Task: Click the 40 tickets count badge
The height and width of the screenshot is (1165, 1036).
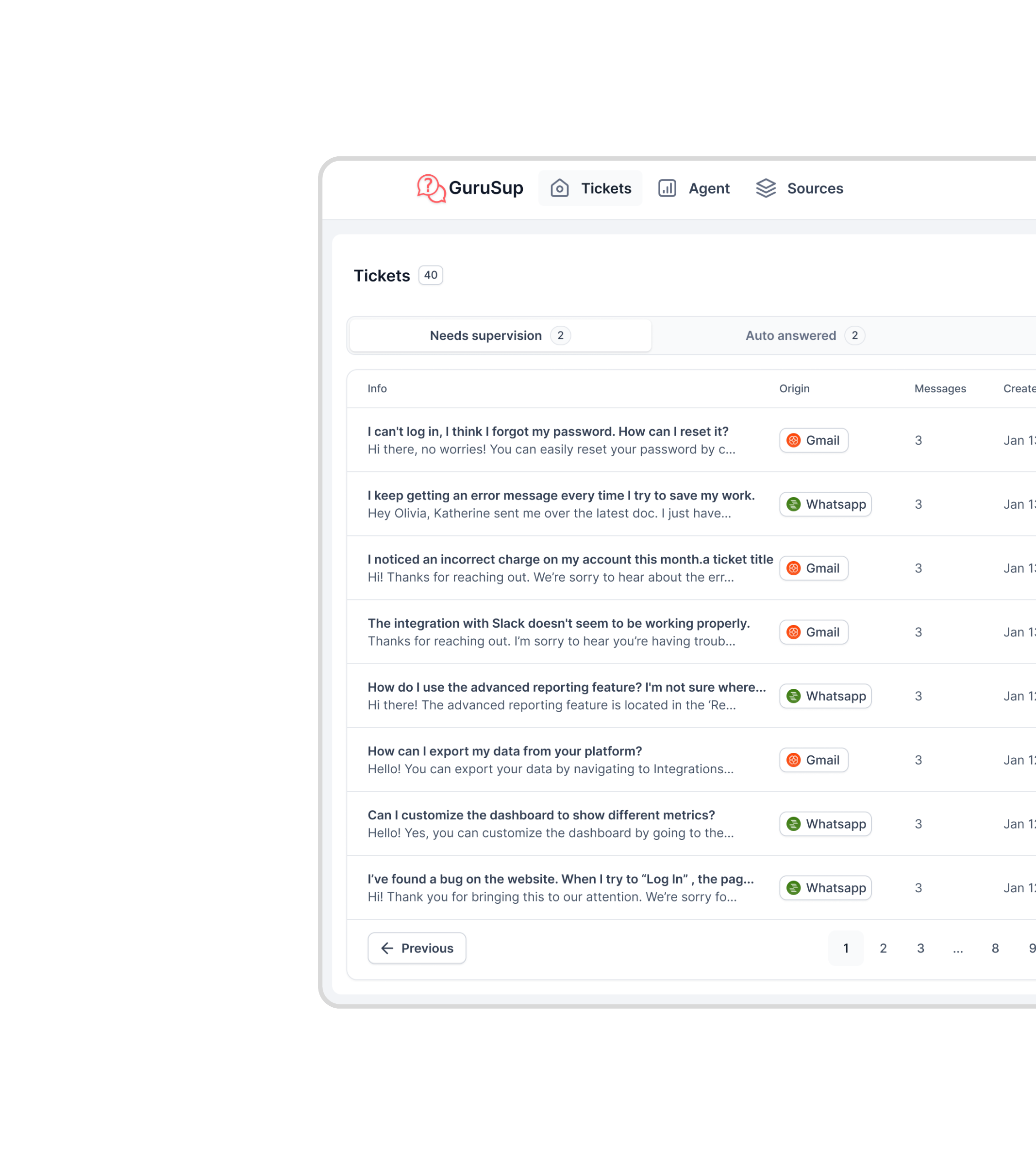Action: point(431,275)
